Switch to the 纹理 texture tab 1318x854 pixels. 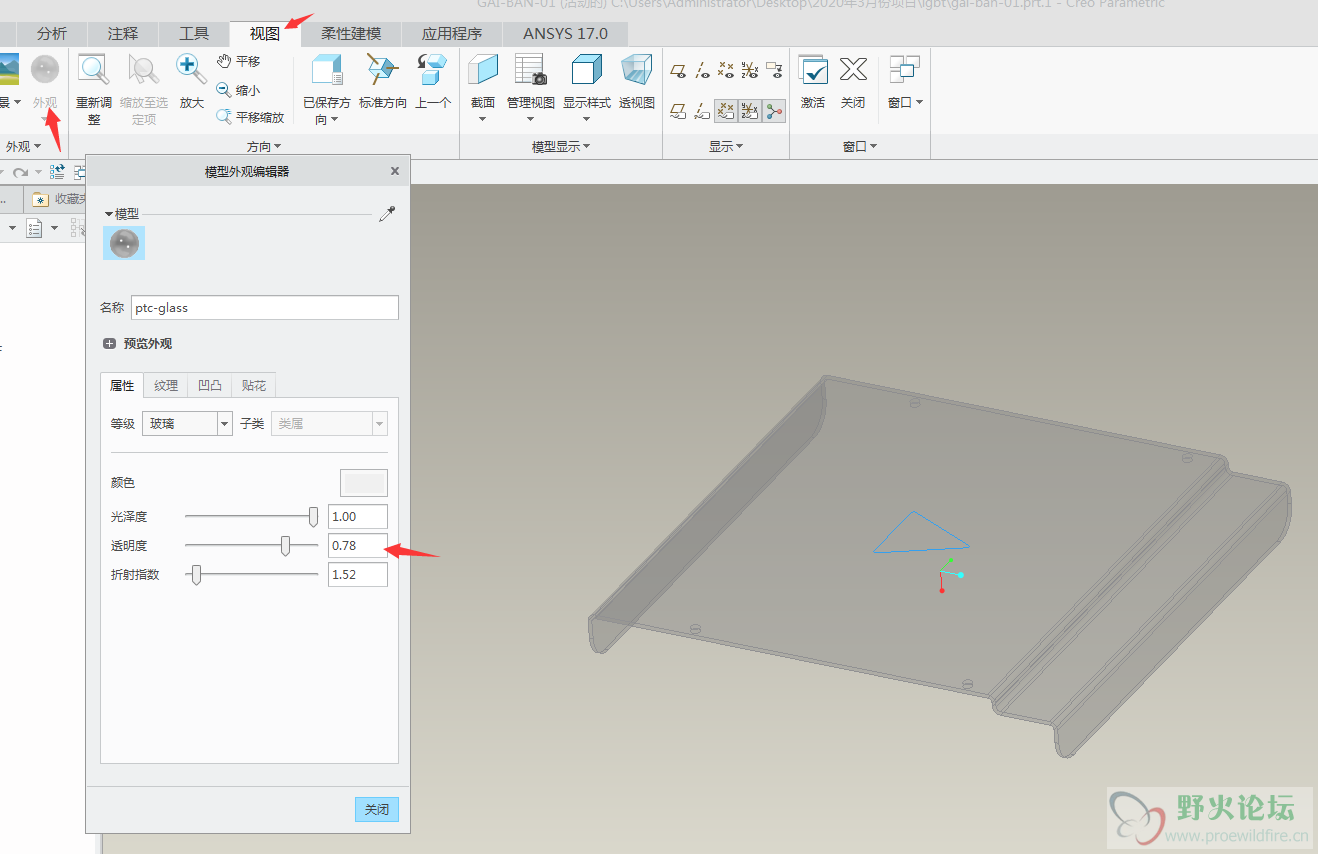166,385
